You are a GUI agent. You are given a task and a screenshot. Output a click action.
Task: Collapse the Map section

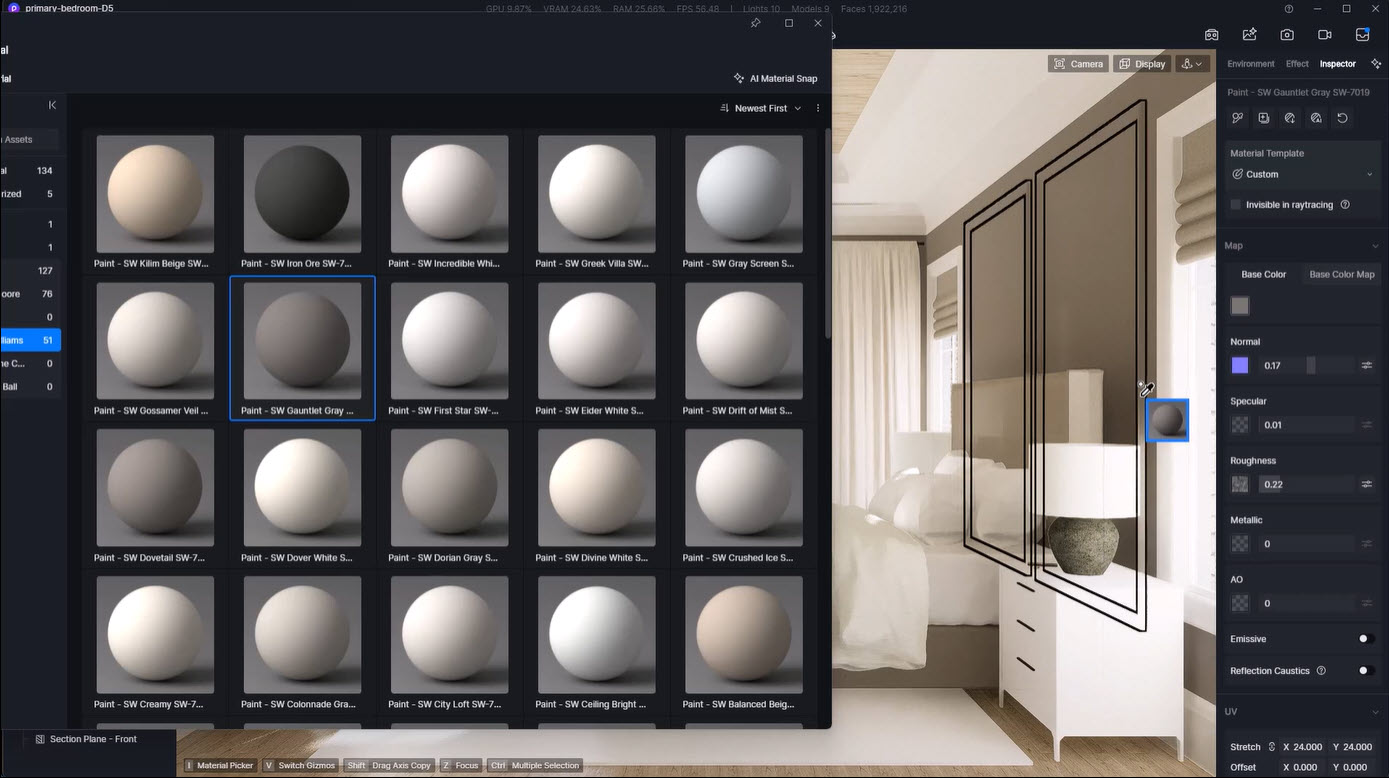(x=1374, y=246)
